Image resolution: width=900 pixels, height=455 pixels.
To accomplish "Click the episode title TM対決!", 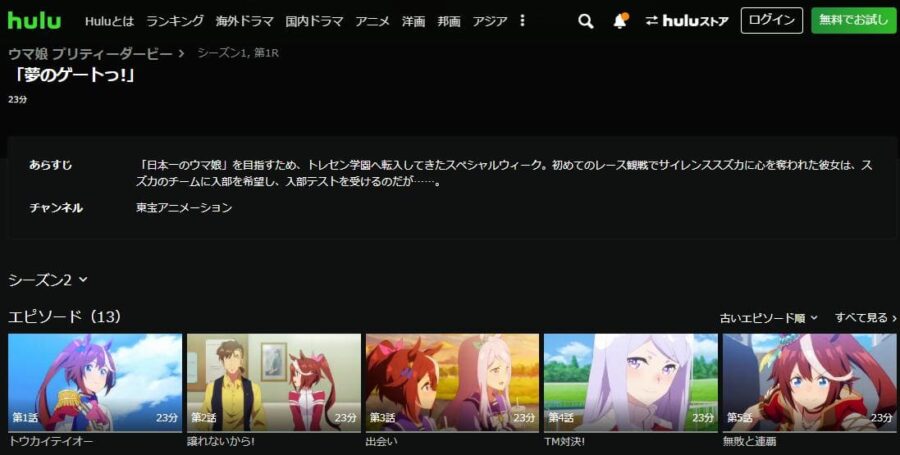I will pos(565,442).
